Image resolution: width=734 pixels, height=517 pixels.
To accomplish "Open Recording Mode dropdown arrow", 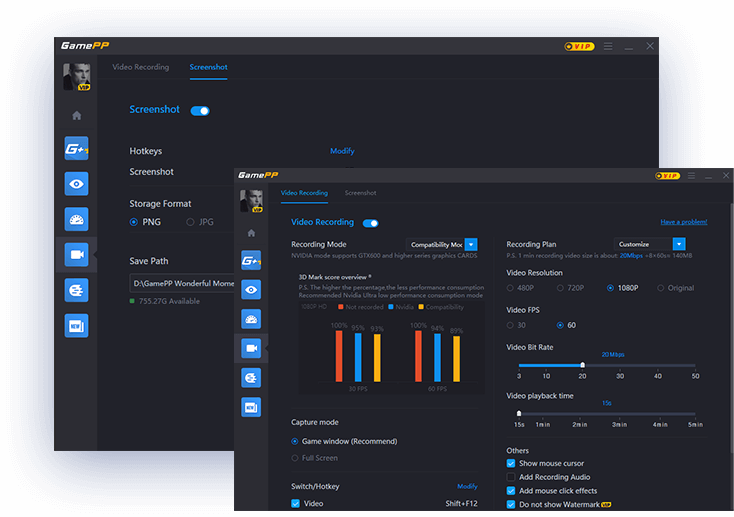I will pyautogui.click(x=471, y=244).
